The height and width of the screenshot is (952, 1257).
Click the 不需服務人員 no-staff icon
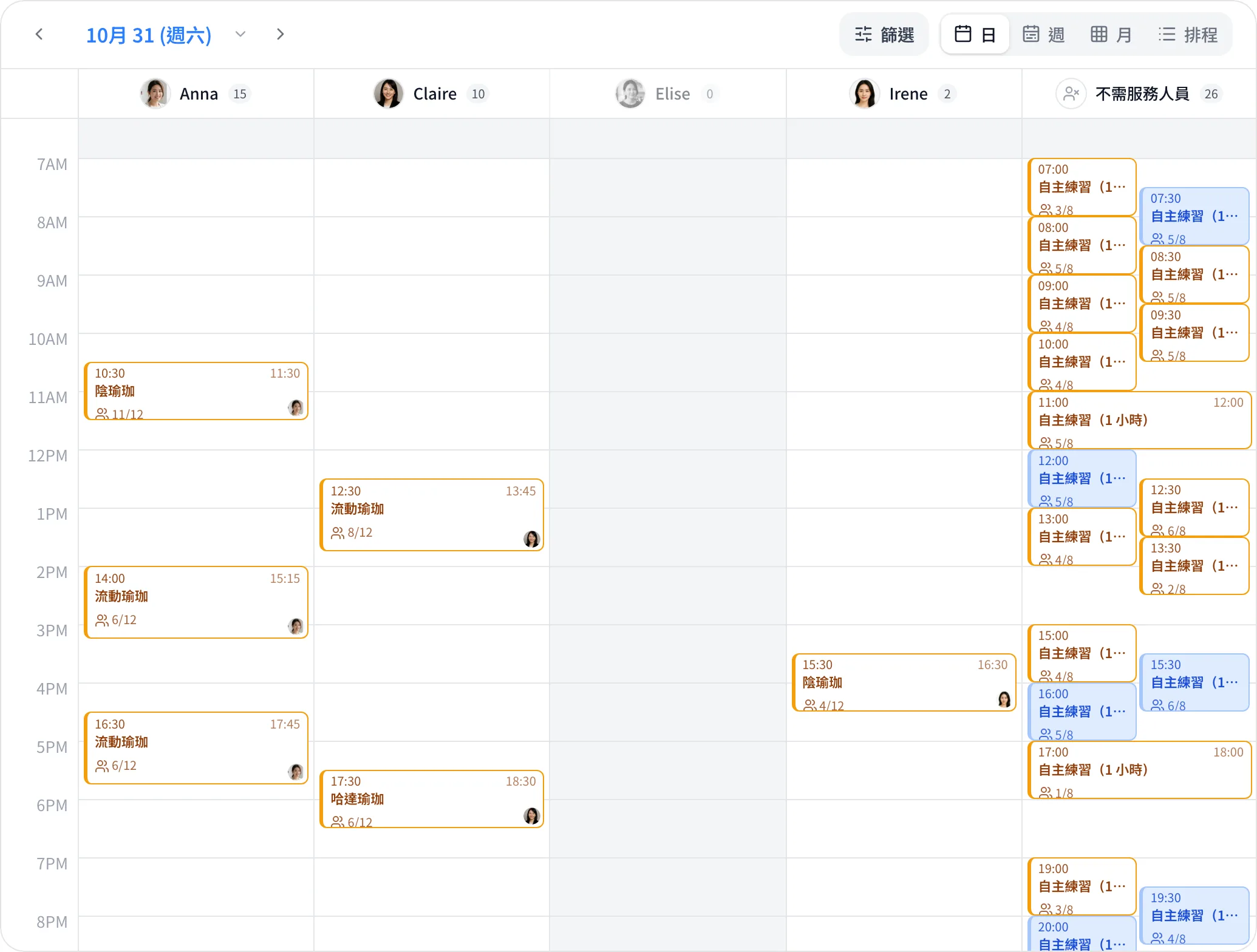[x=1071, y=93]
